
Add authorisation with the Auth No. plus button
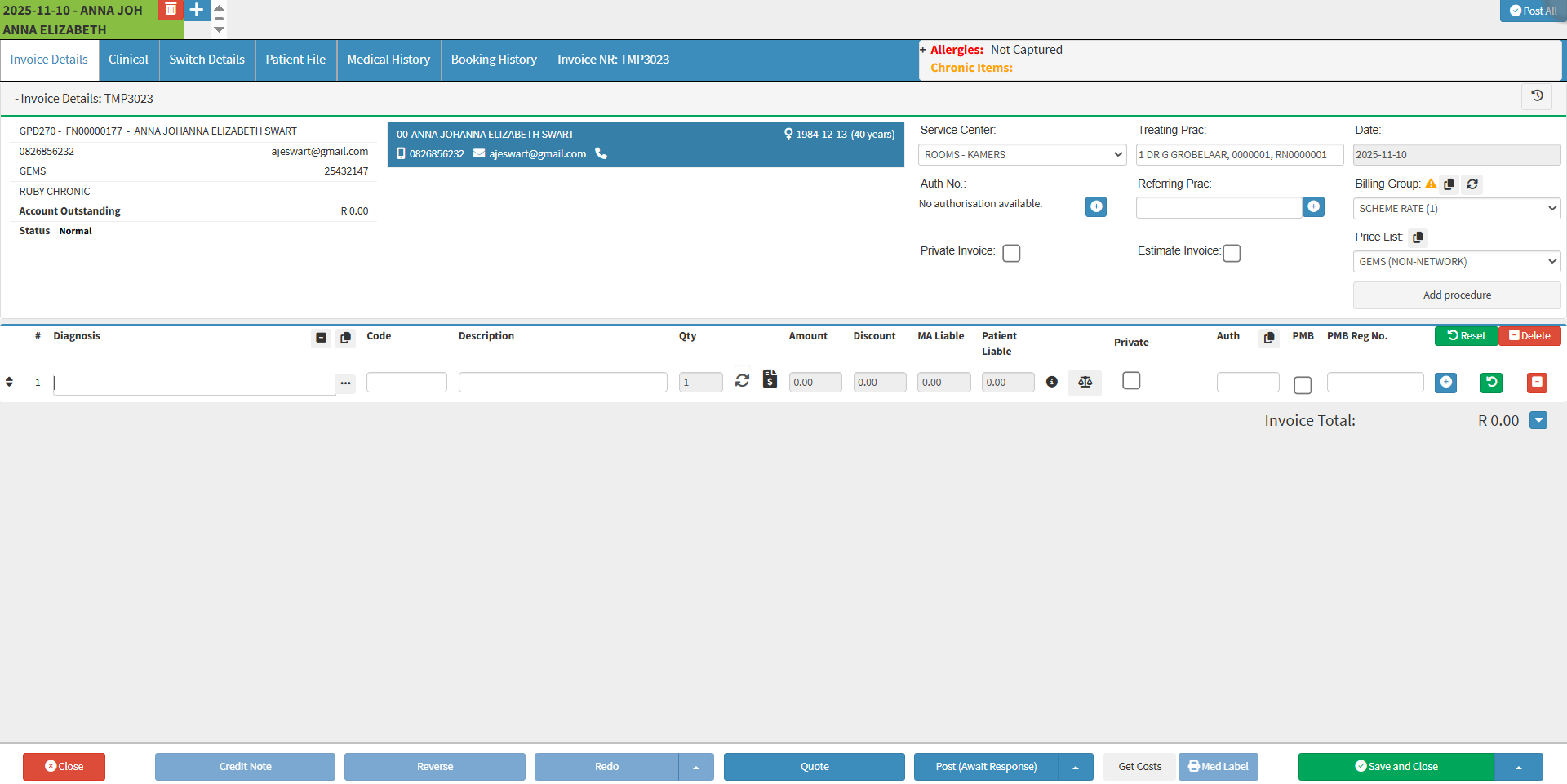1096,206
